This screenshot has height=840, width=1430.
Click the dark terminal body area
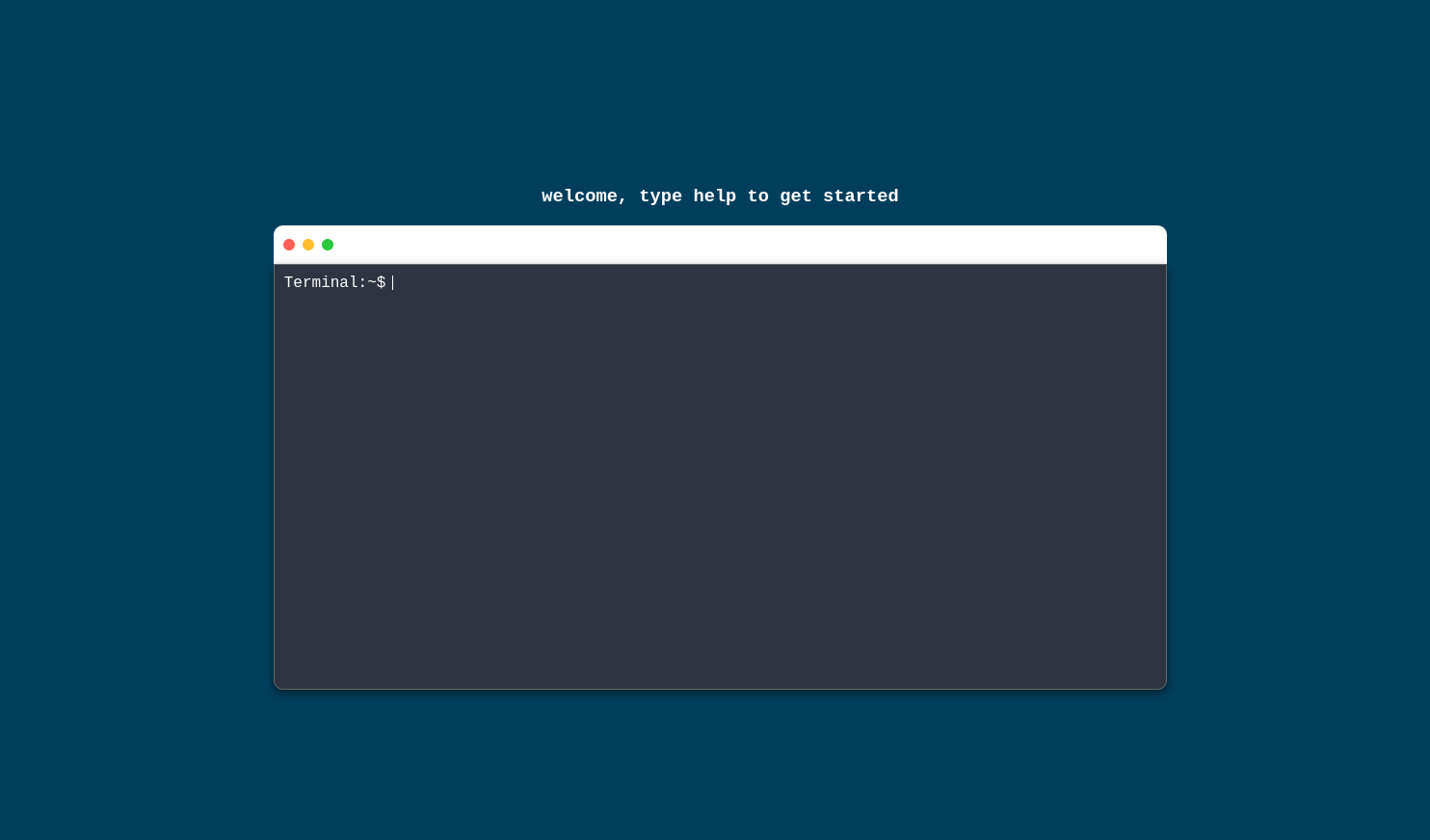pyautogui.click(x=720, y=482)
